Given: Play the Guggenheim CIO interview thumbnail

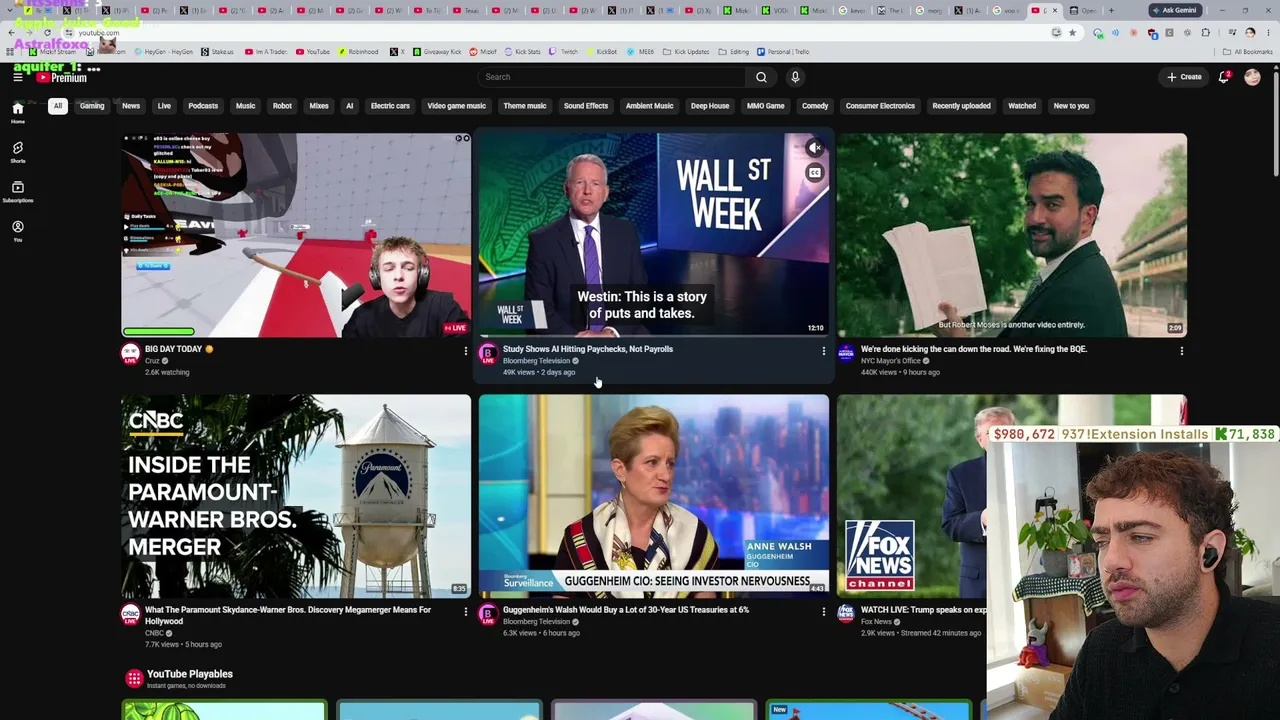Looking at the screenshot, I should coord(654,497).
